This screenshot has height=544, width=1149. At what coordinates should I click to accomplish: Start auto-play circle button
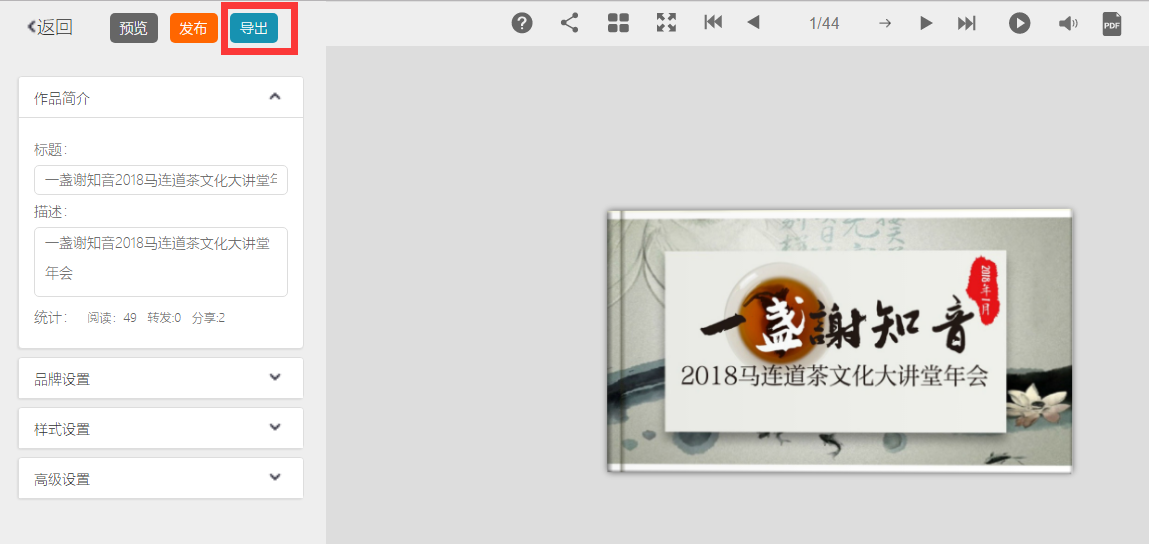[x=1019, y=23]
